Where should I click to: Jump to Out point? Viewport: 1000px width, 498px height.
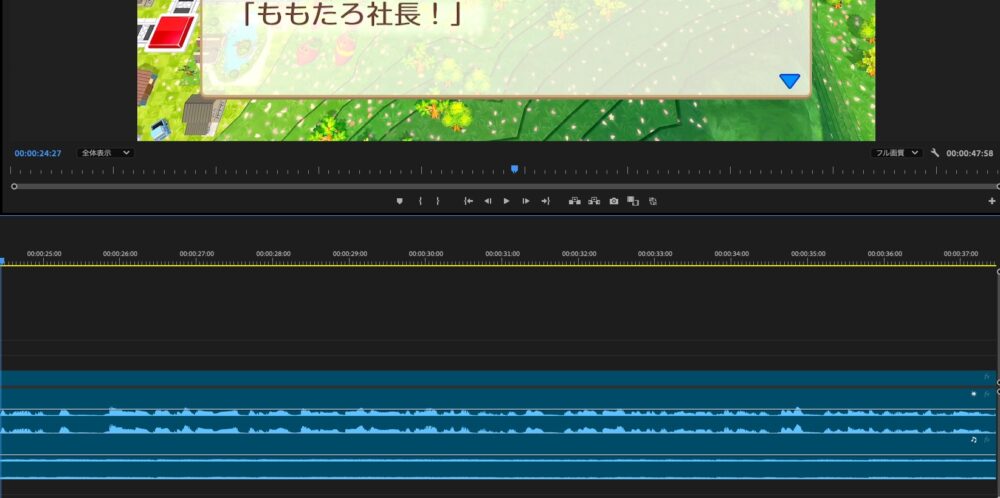tap(545, 201)
